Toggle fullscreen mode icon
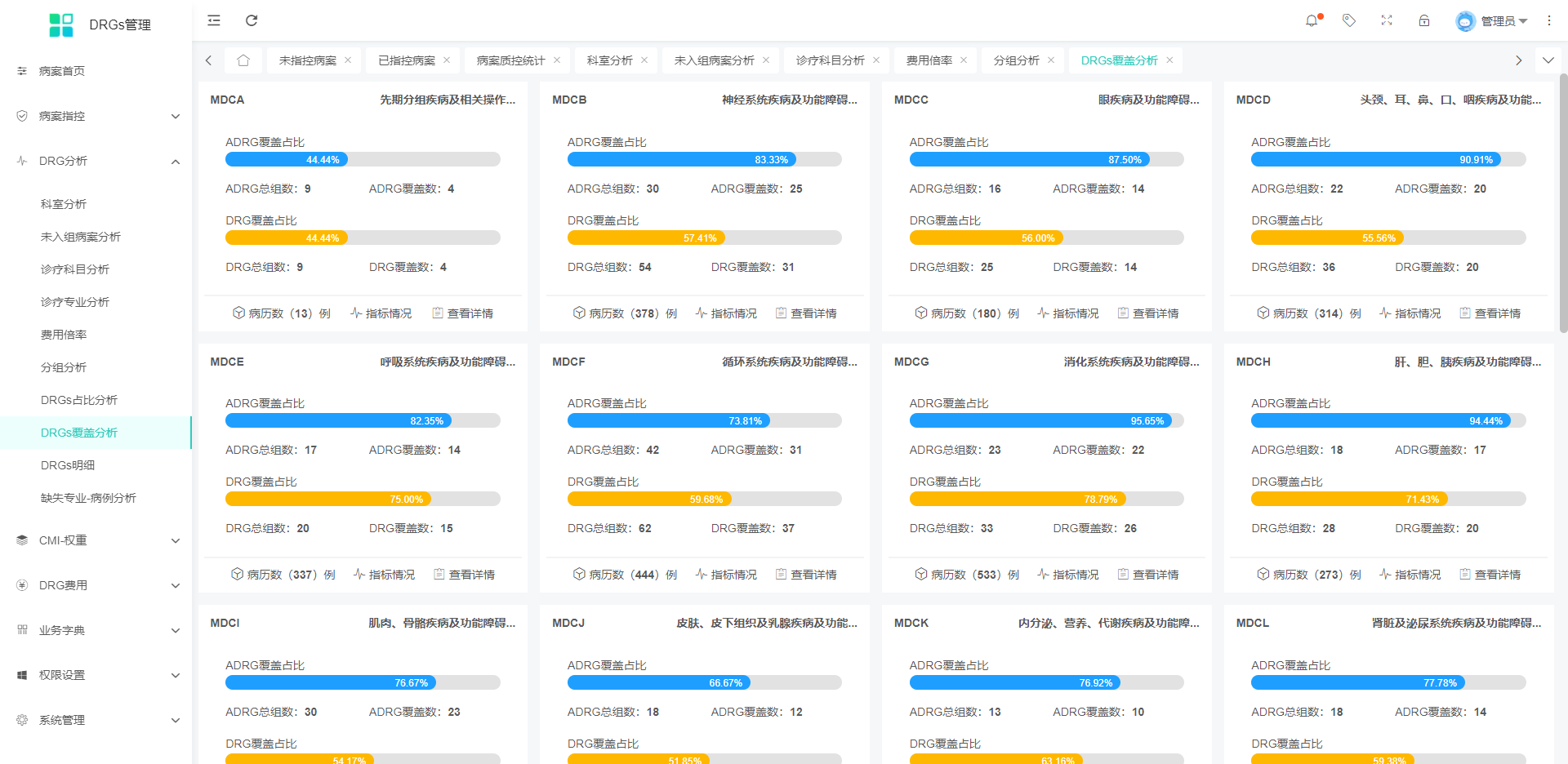This screenshot has width=1568, height=764. (x=1387, y=20)
